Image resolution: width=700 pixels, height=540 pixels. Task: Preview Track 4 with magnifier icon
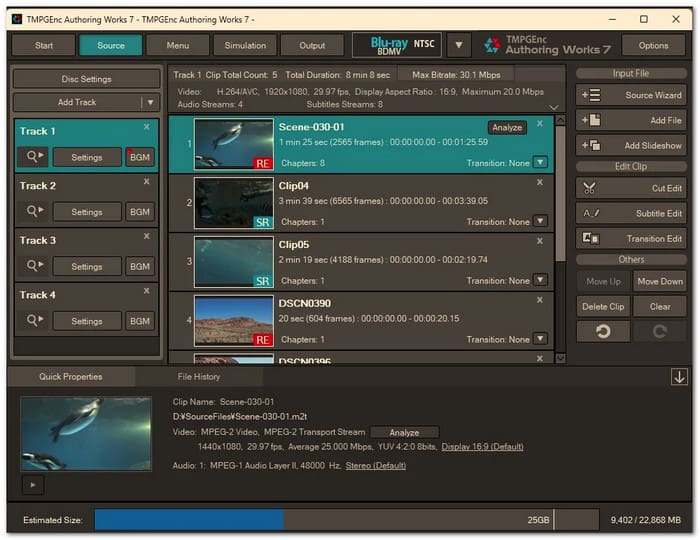[x=33, y=320]
